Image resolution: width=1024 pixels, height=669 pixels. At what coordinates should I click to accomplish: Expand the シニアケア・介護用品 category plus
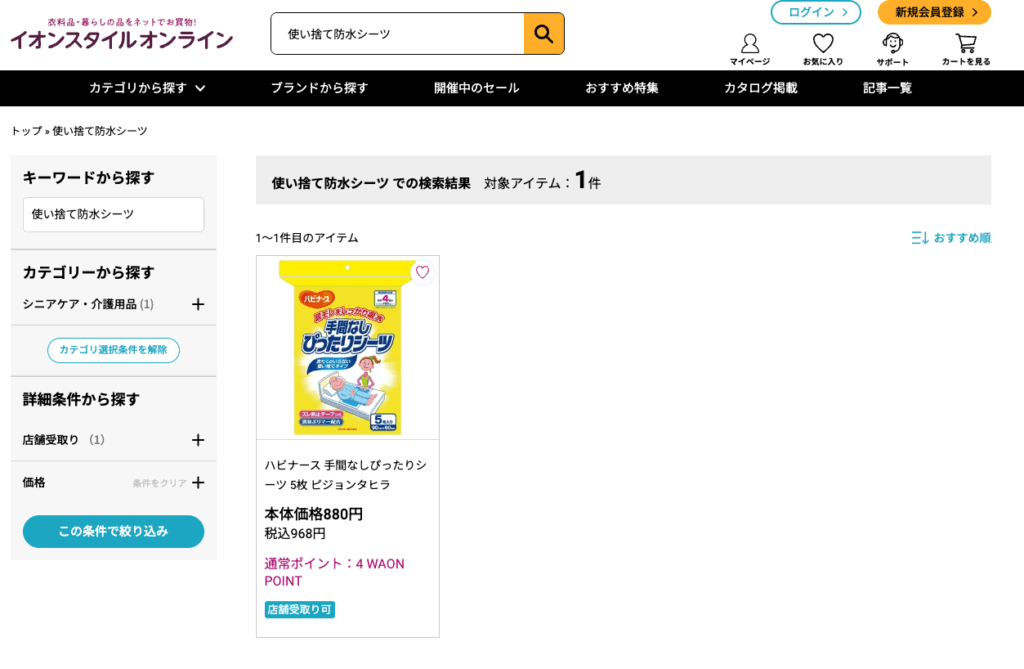198,304
